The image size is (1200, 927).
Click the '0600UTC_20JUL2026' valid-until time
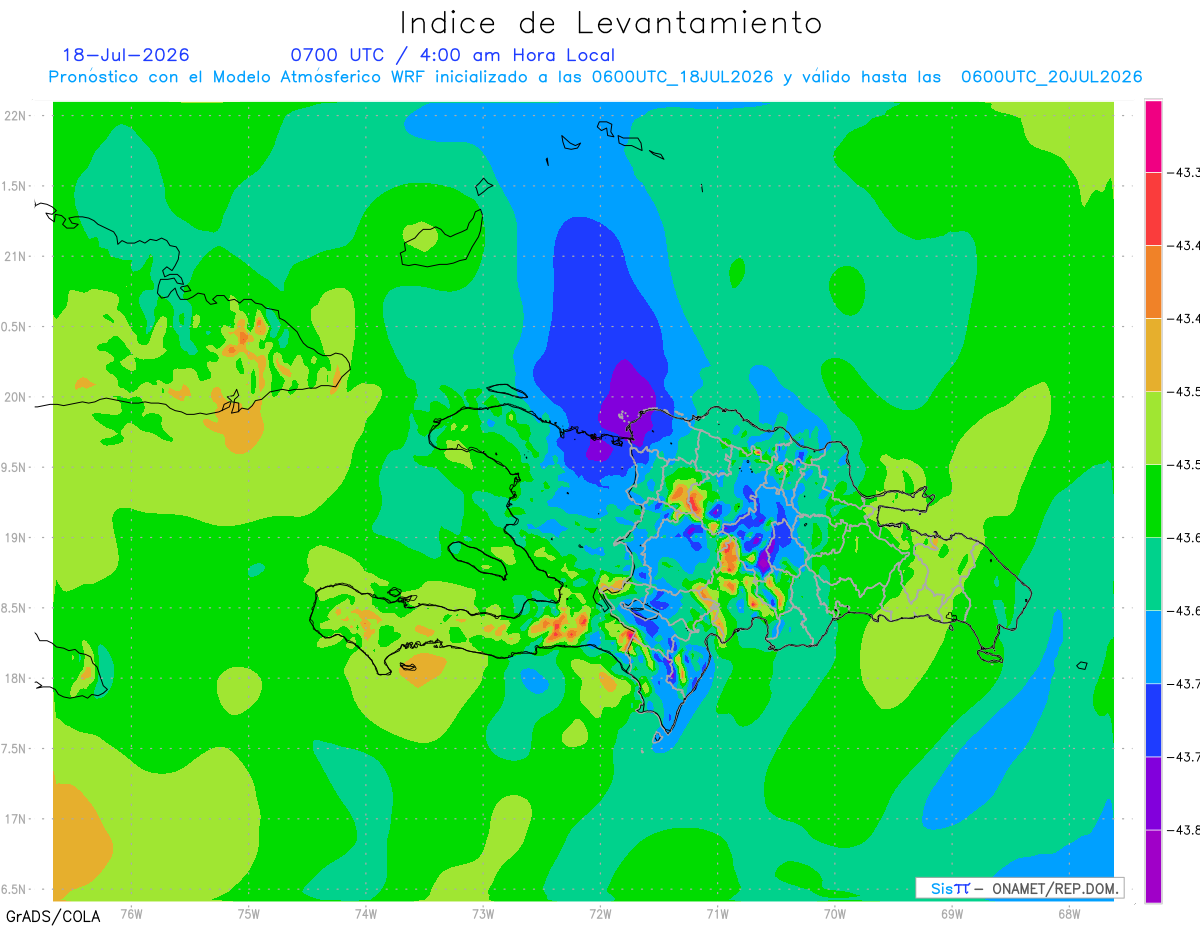click(1051, 77)
